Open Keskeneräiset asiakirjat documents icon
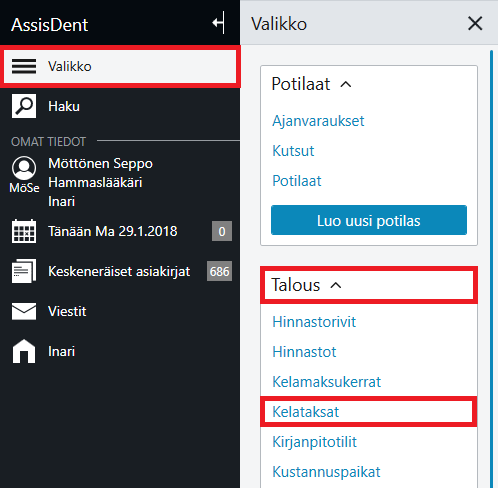Screen dimensions: 498x488 [x=24, y=271]
